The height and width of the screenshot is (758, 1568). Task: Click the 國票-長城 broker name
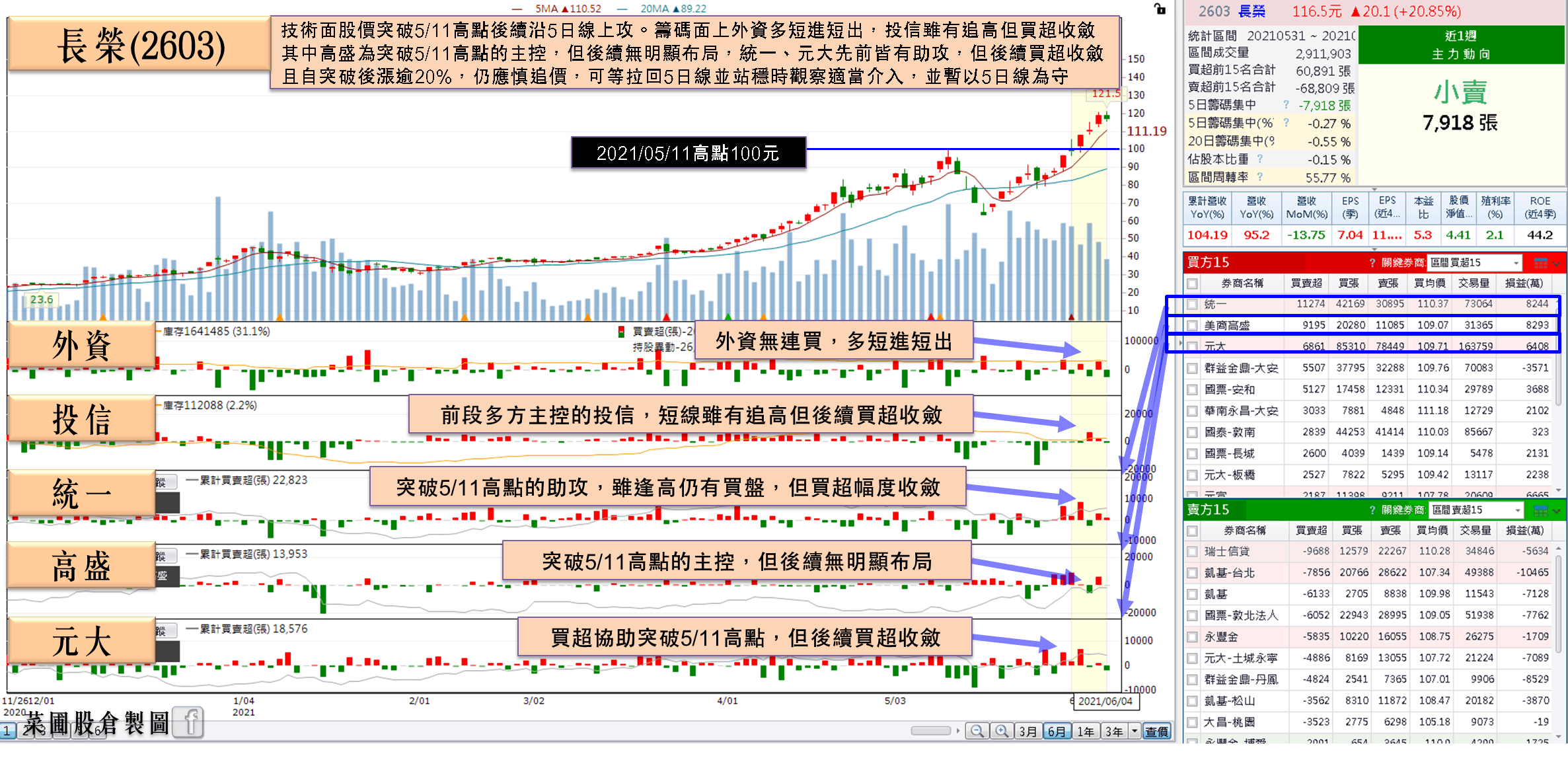click(x=1230, y=454)
